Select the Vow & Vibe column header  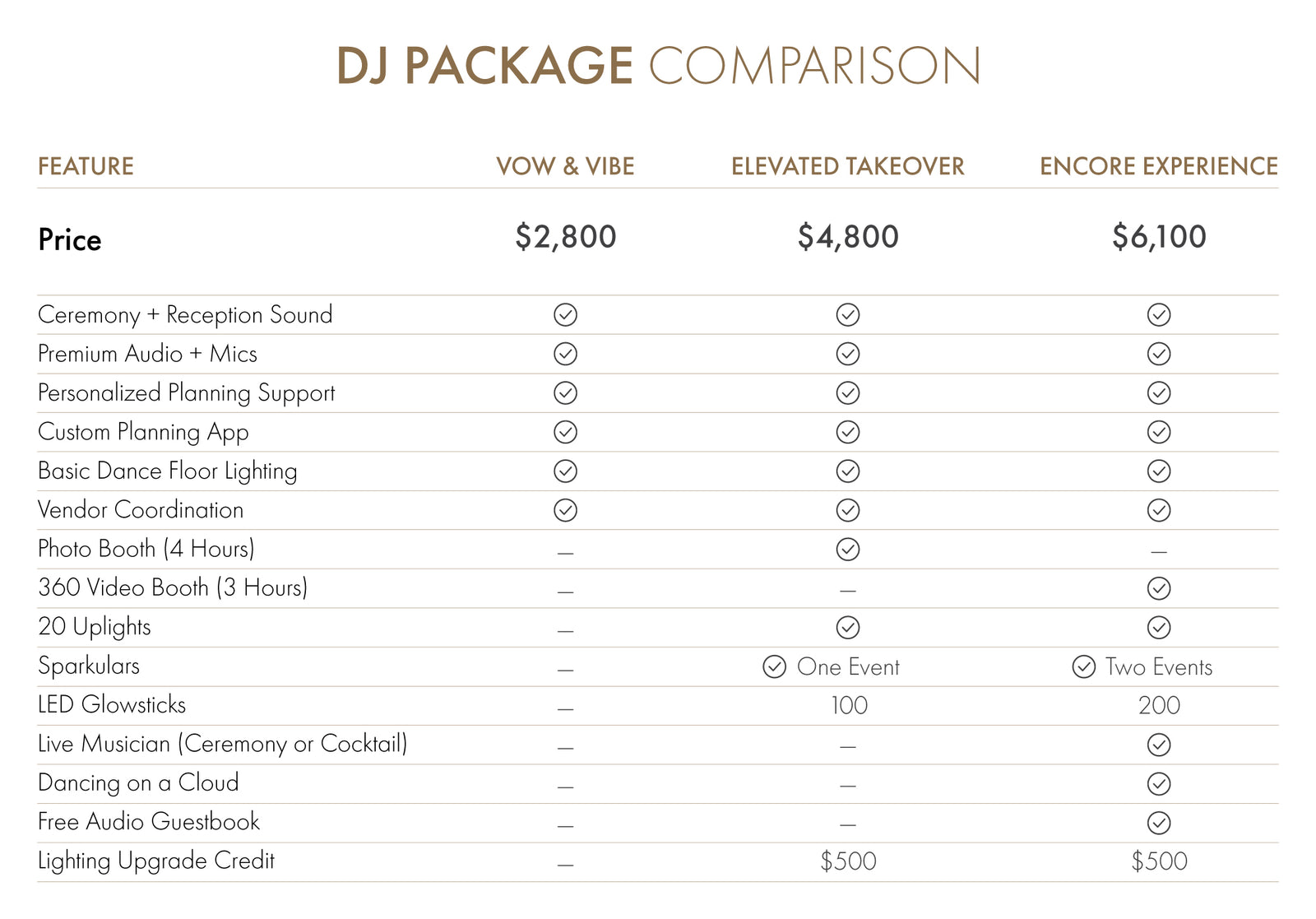coord(565,166)
